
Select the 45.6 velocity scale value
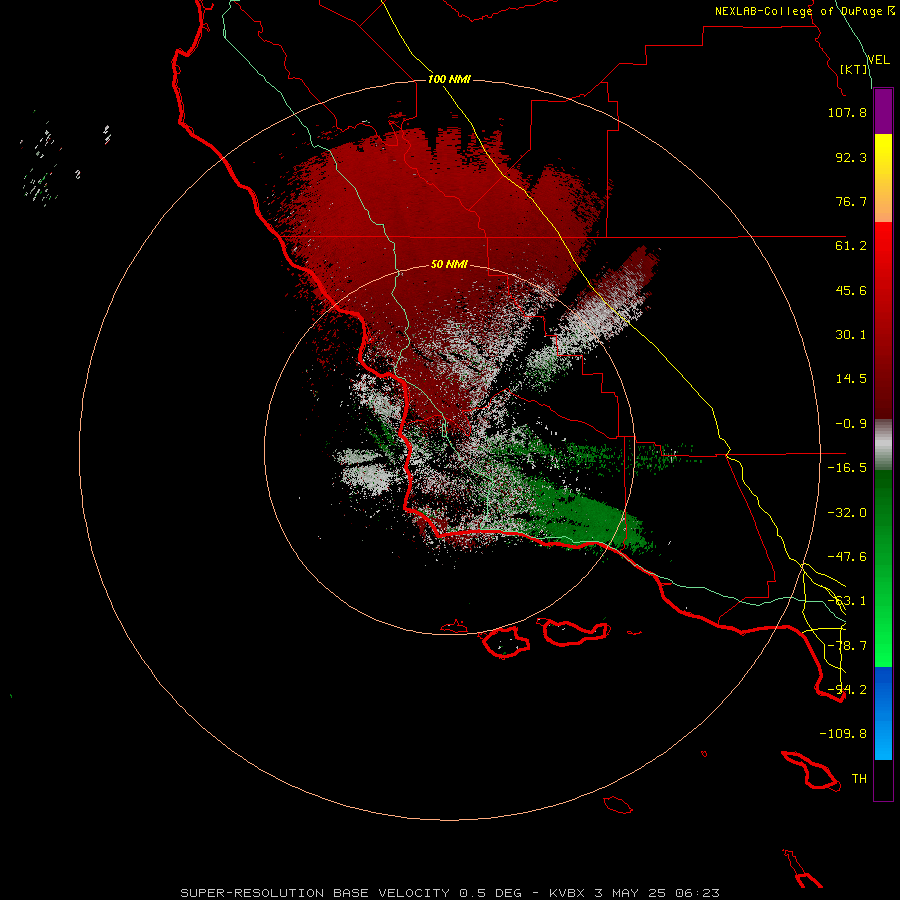(x=851, y=290)
